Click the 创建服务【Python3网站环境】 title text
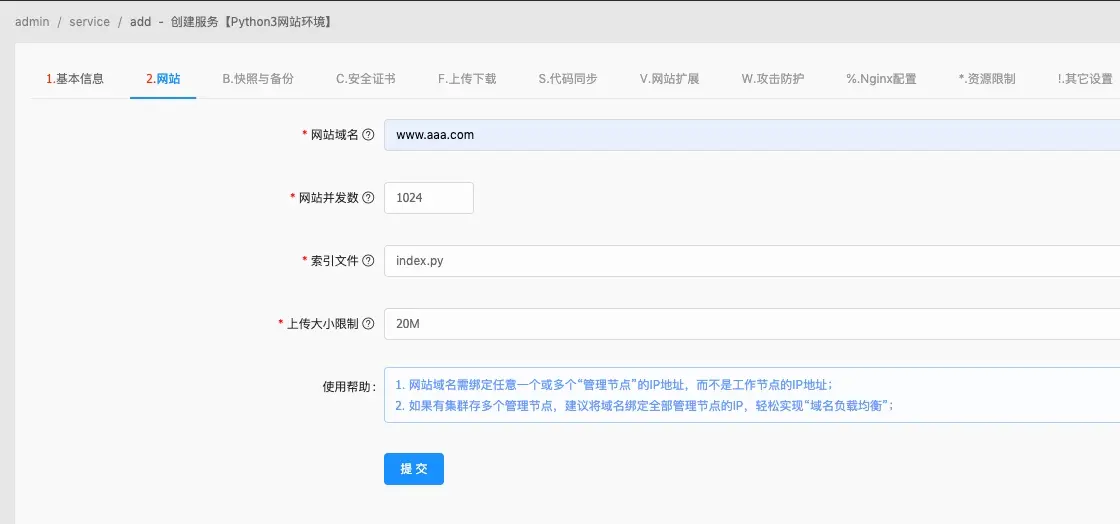 (x=252, y=21)
